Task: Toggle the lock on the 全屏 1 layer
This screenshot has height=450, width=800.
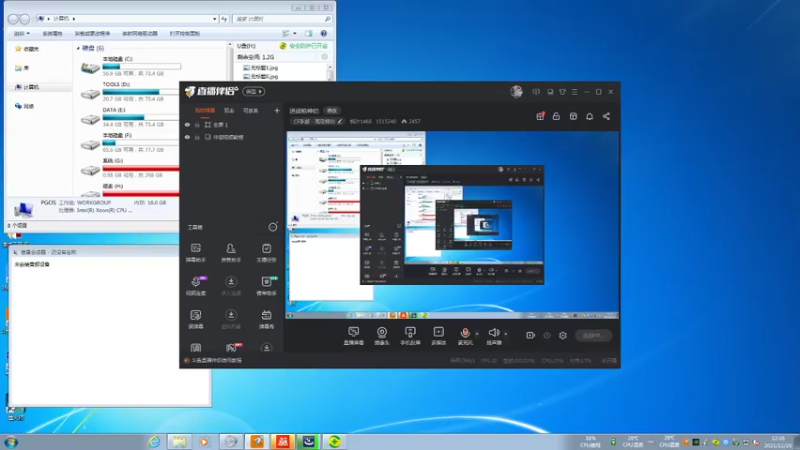Action: click(x=197, y=124)
